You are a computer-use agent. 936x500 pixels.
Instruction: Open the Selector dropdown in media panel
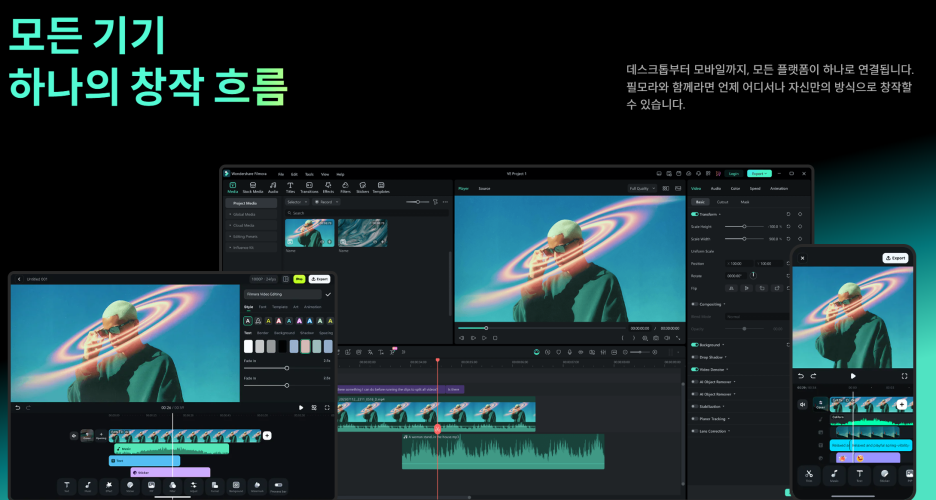[297, 202]
